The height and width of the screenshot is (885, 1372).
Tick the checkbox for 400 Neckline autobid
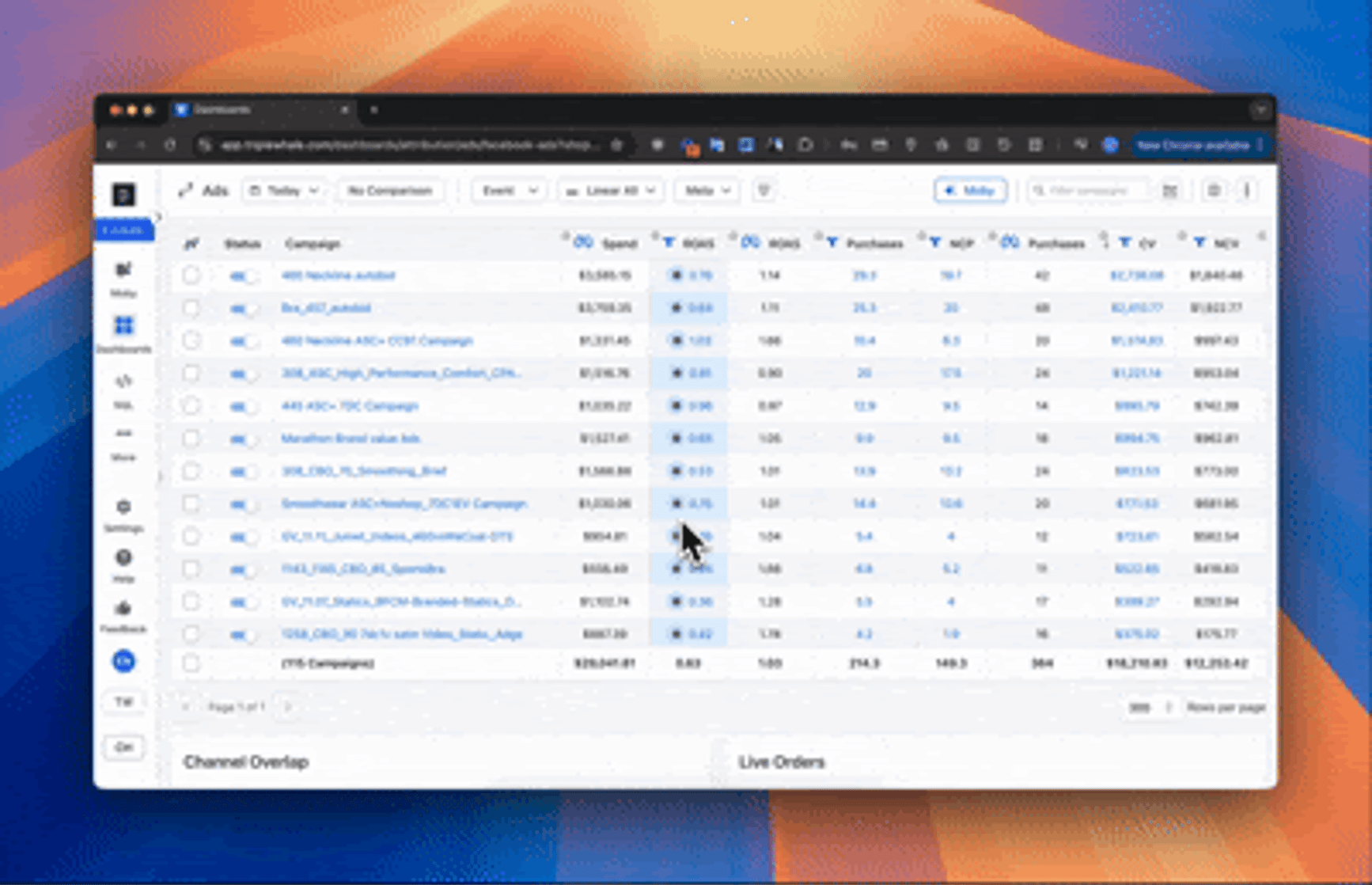pyautogui.click(x=191, y=275)
